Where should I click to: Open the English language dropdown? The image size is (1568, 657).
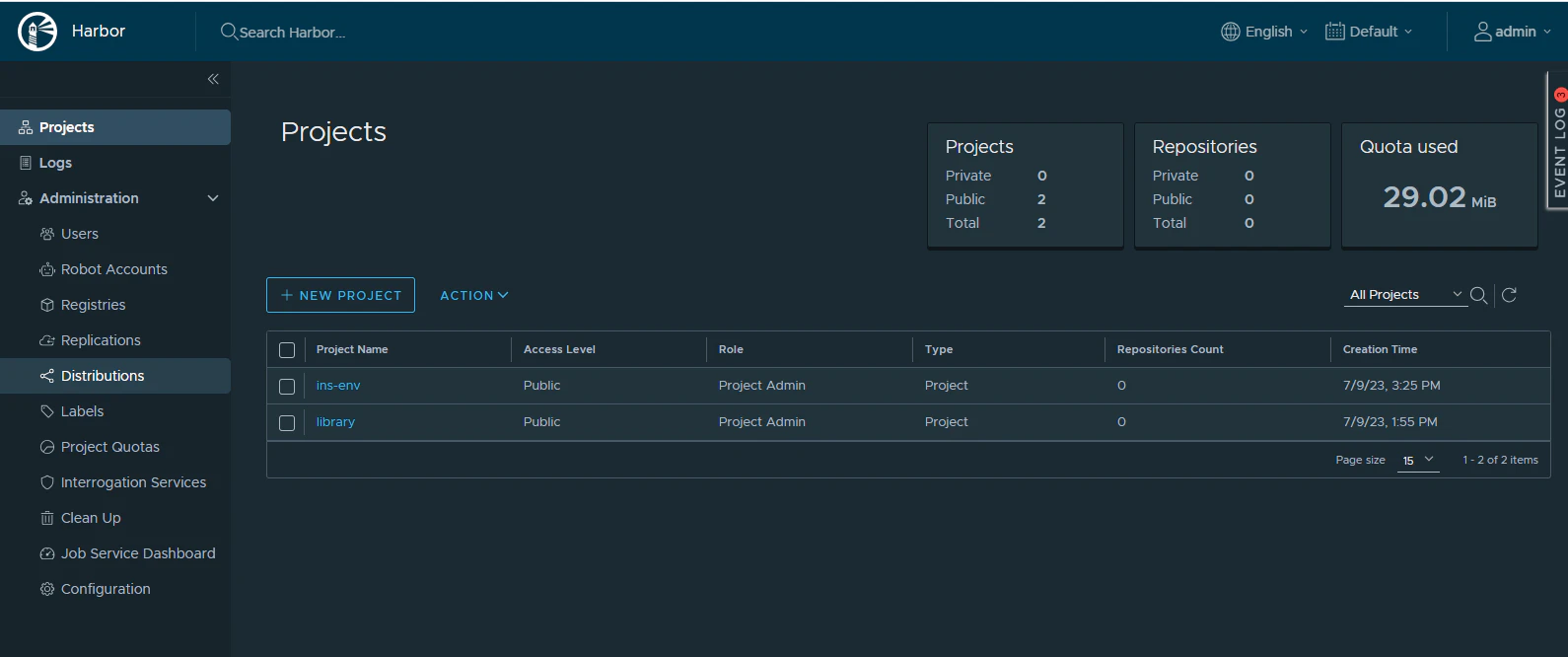1265,32
